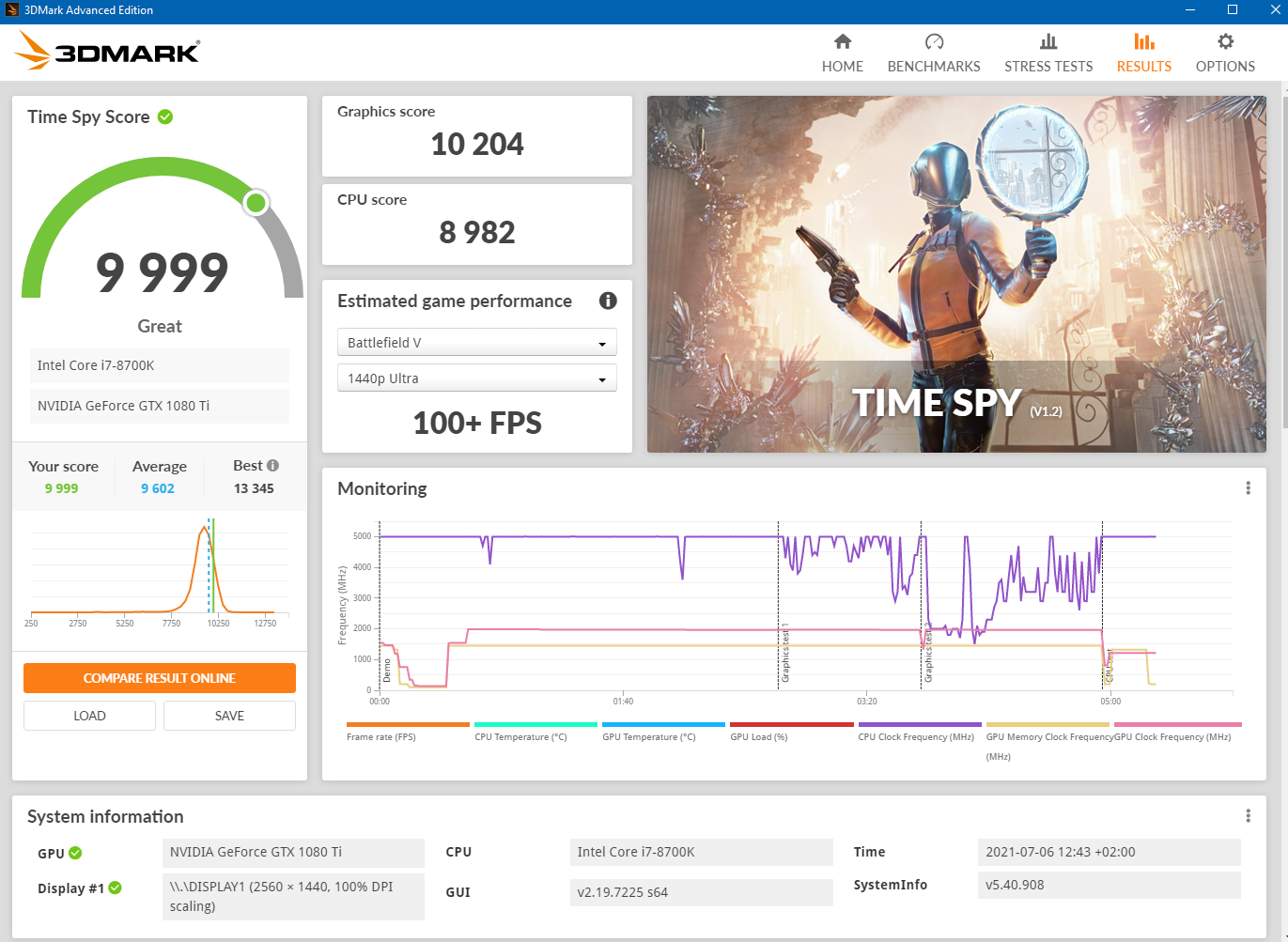Screen dimensions: 1288x942
Task: Click the green validation check beside Time Spy Score
Action: pyautogui.click(x=165, y=116)
